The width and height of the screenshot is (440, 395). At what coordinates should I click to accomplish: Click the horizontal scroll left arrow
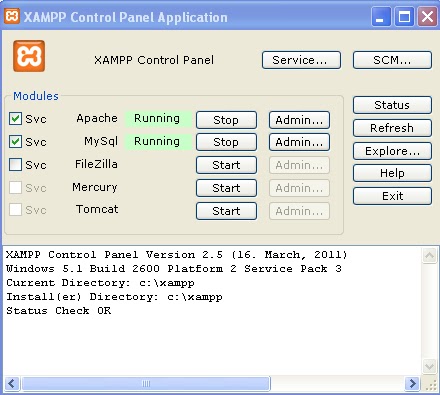tap(12, 383)
